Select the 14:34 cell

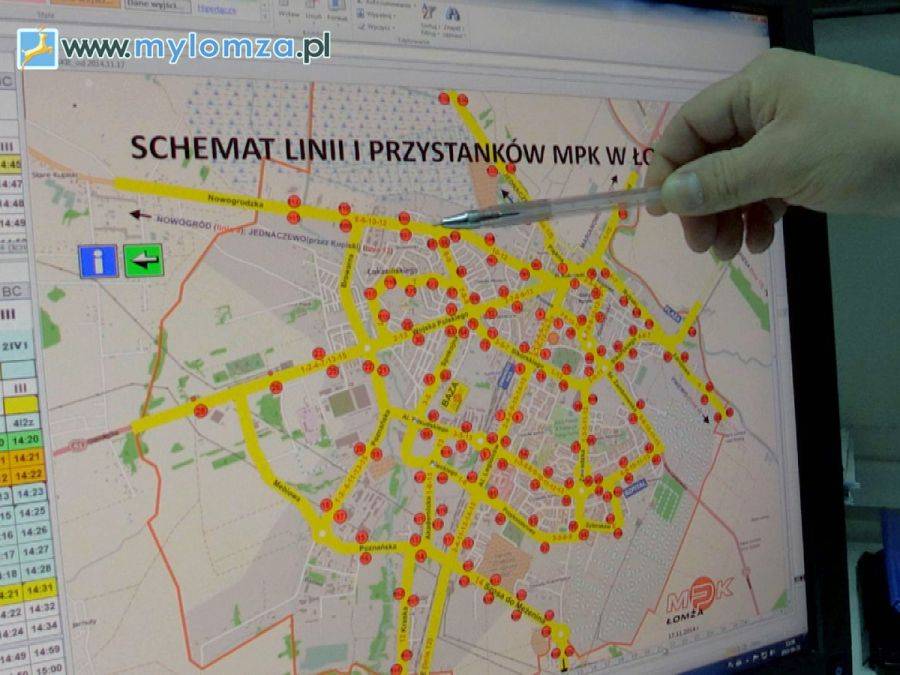click(x=44, y=626)
